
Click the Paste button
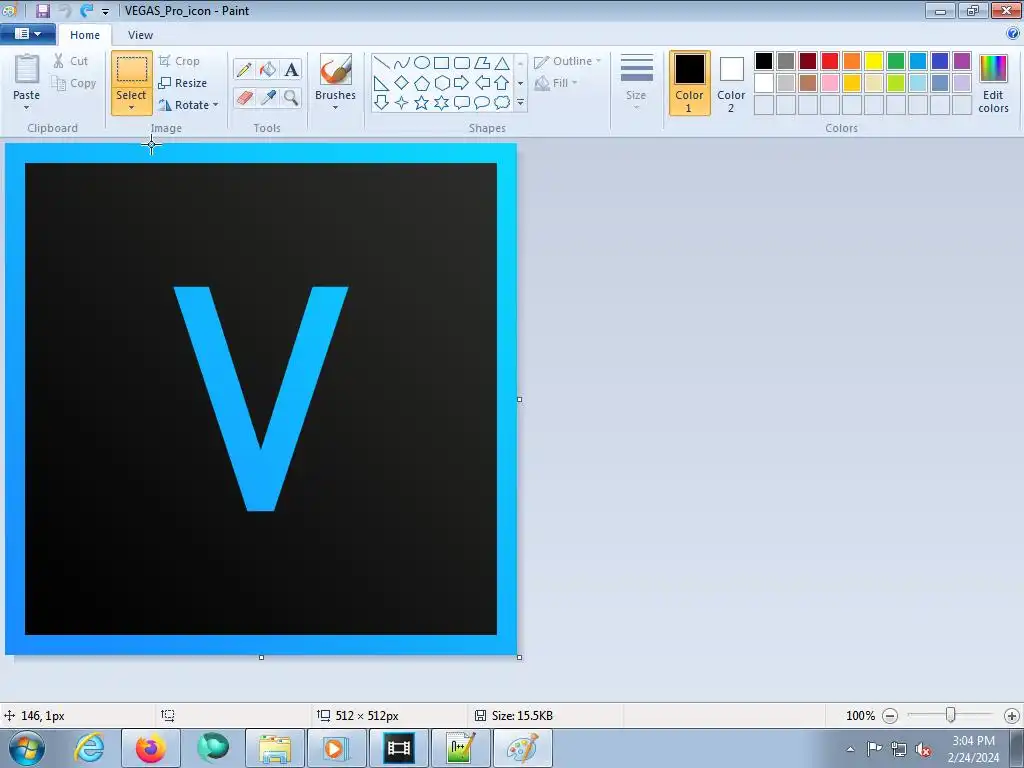coord(27,77)
